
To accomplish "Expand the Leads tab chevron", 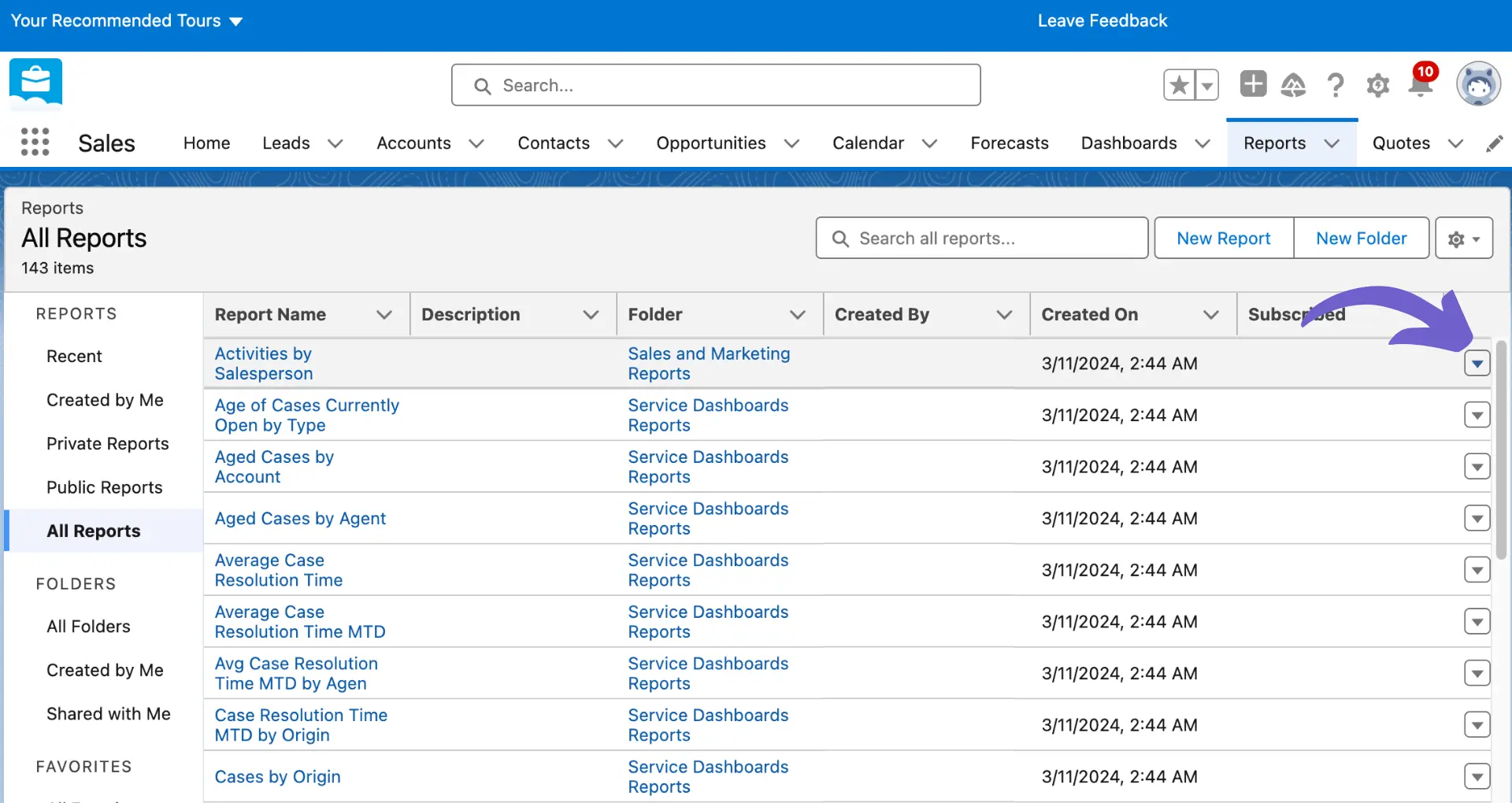I will click(335, 143).
